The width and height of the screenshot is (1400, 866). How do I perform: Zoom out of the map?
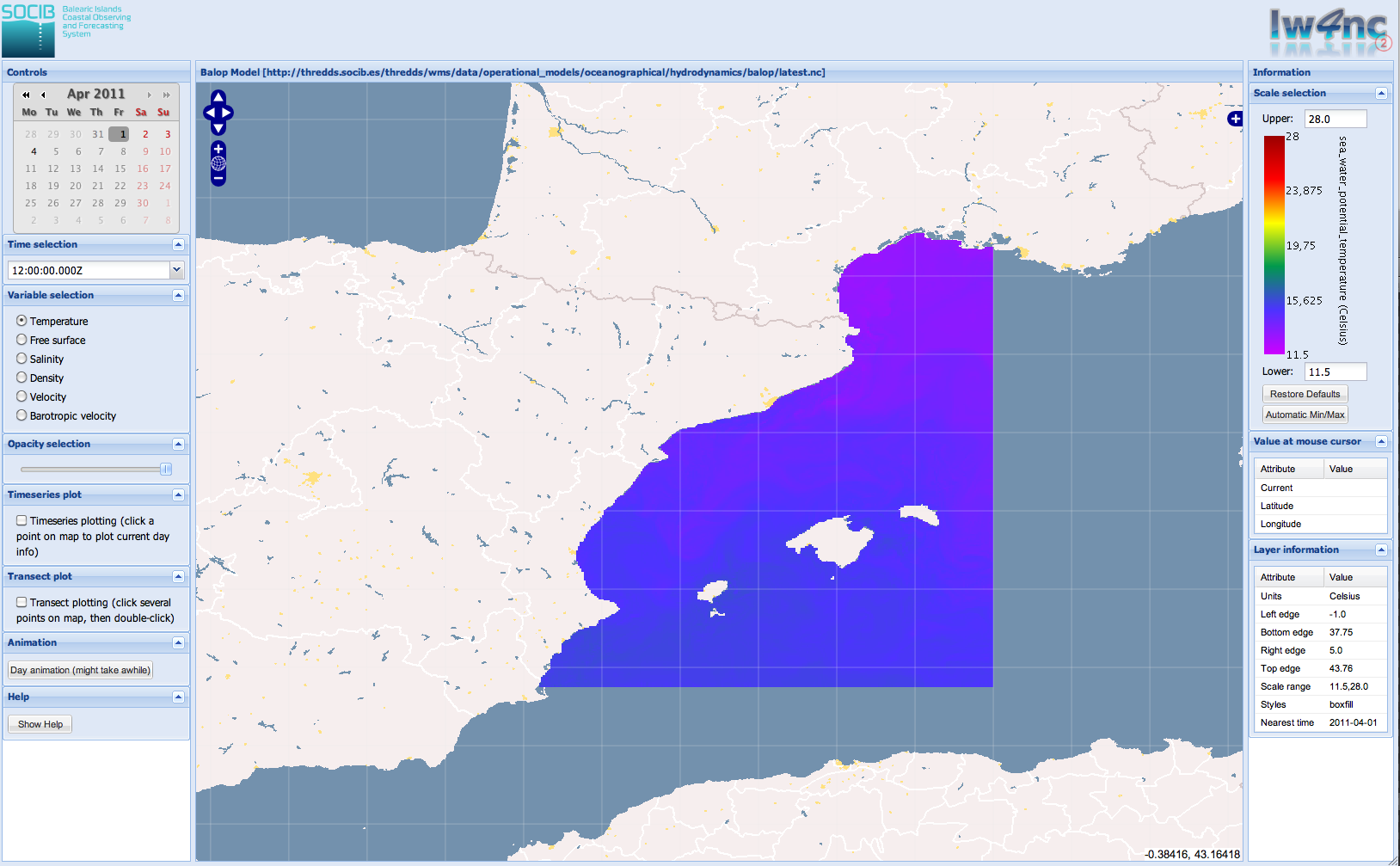(218, 179)
